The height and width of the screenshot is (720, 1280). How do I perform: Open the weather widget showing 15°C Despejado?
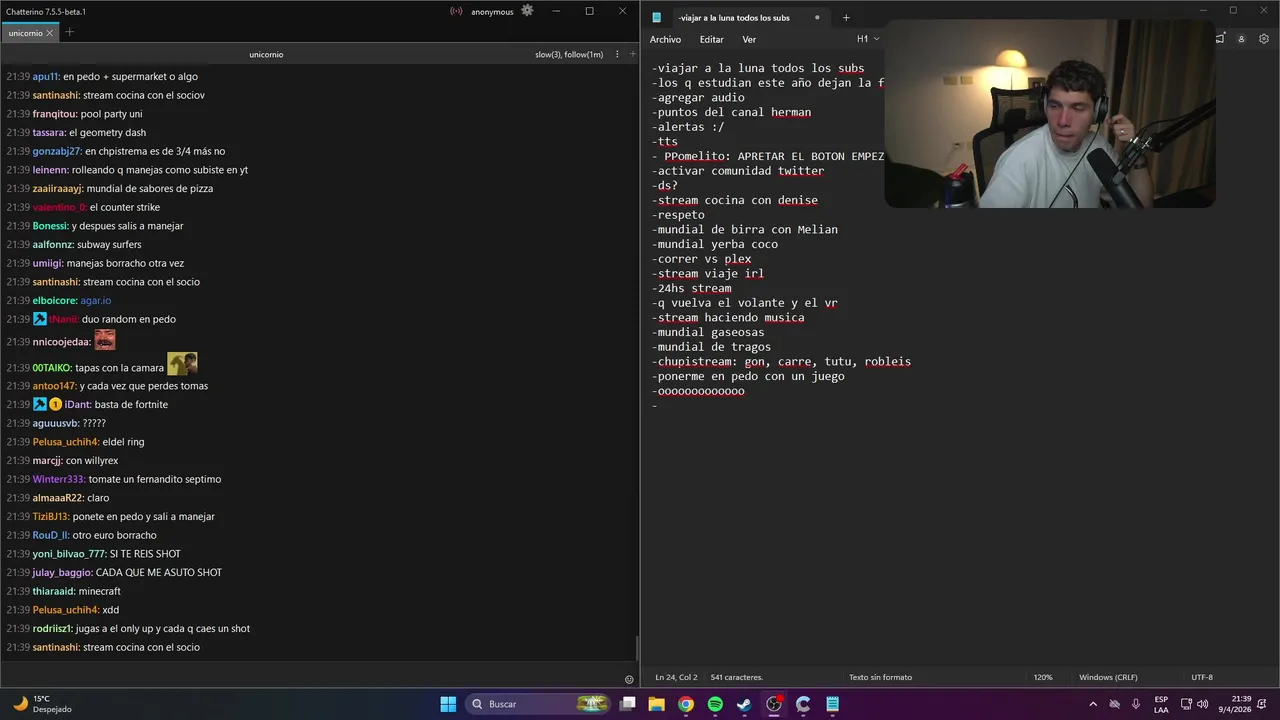tap(40, 704)
